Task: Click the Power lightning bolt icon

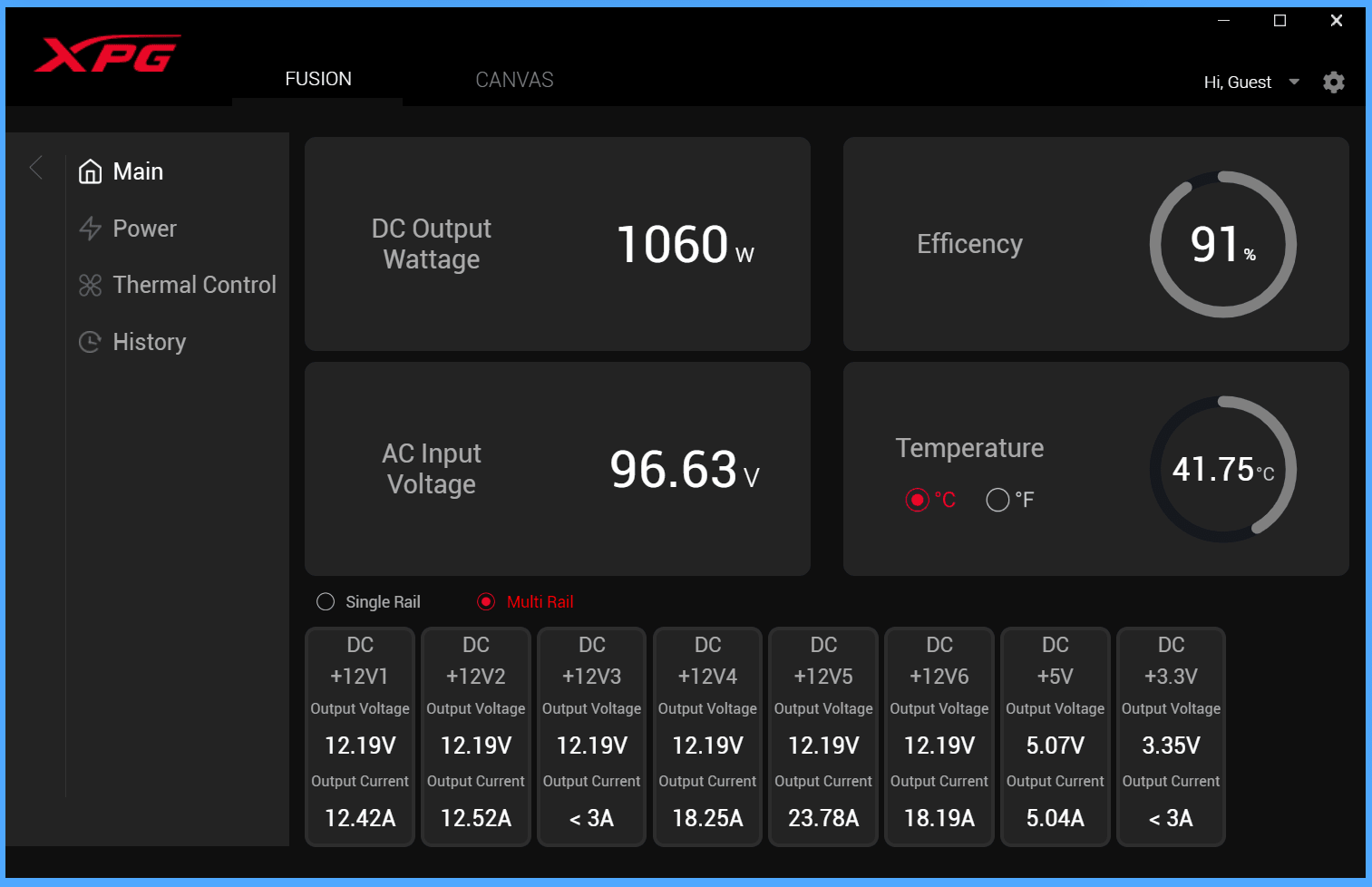Action: pyautogui.click(x=90, y=229)
